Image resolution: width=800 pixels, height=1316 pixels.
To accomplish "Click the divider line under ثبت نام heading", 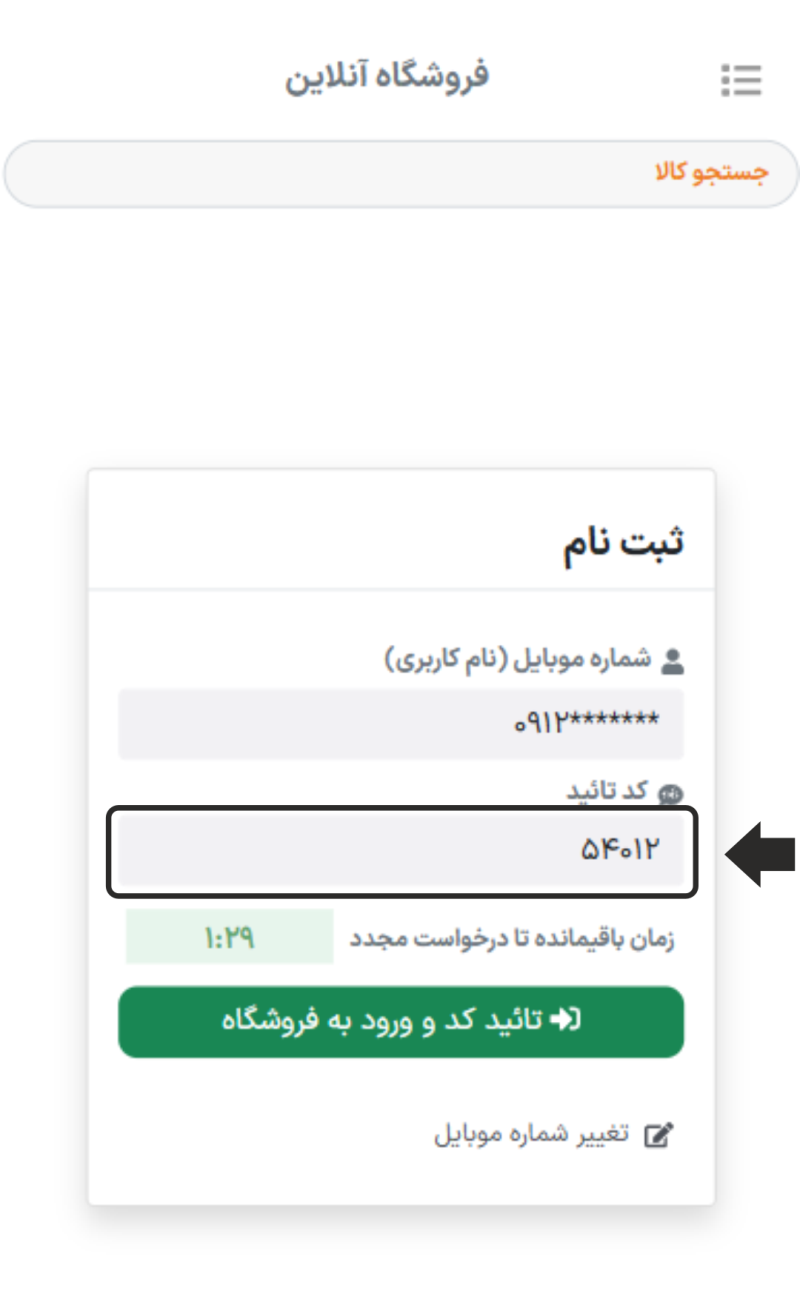I will pos(400,589).
